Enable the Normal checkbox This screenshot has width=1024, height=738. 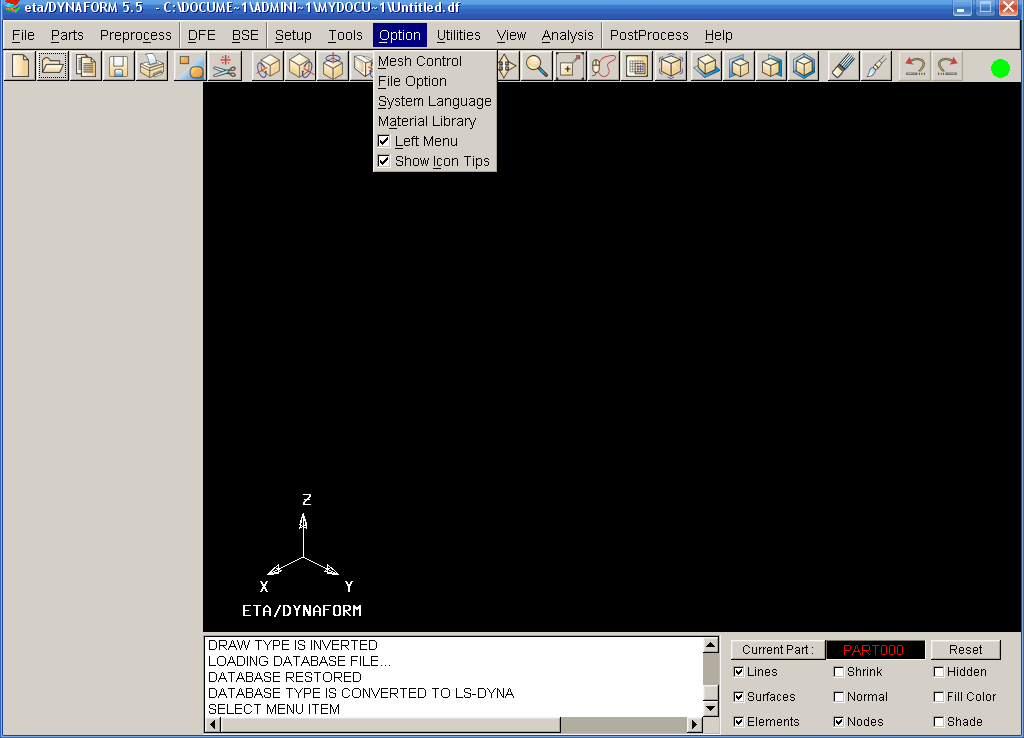pos(839,696)
